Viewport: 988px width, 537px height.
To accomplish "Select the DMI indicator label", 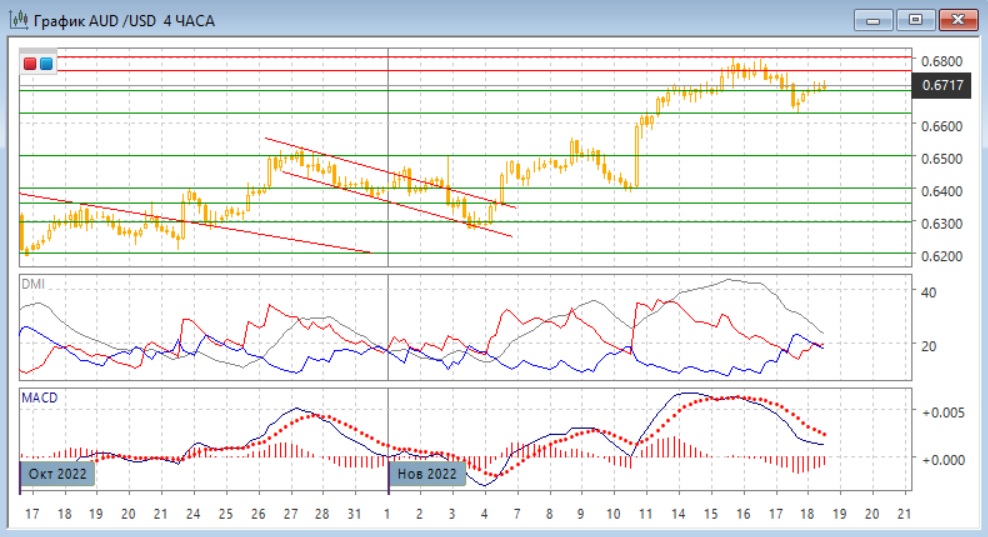I will (x=34, y=283).
